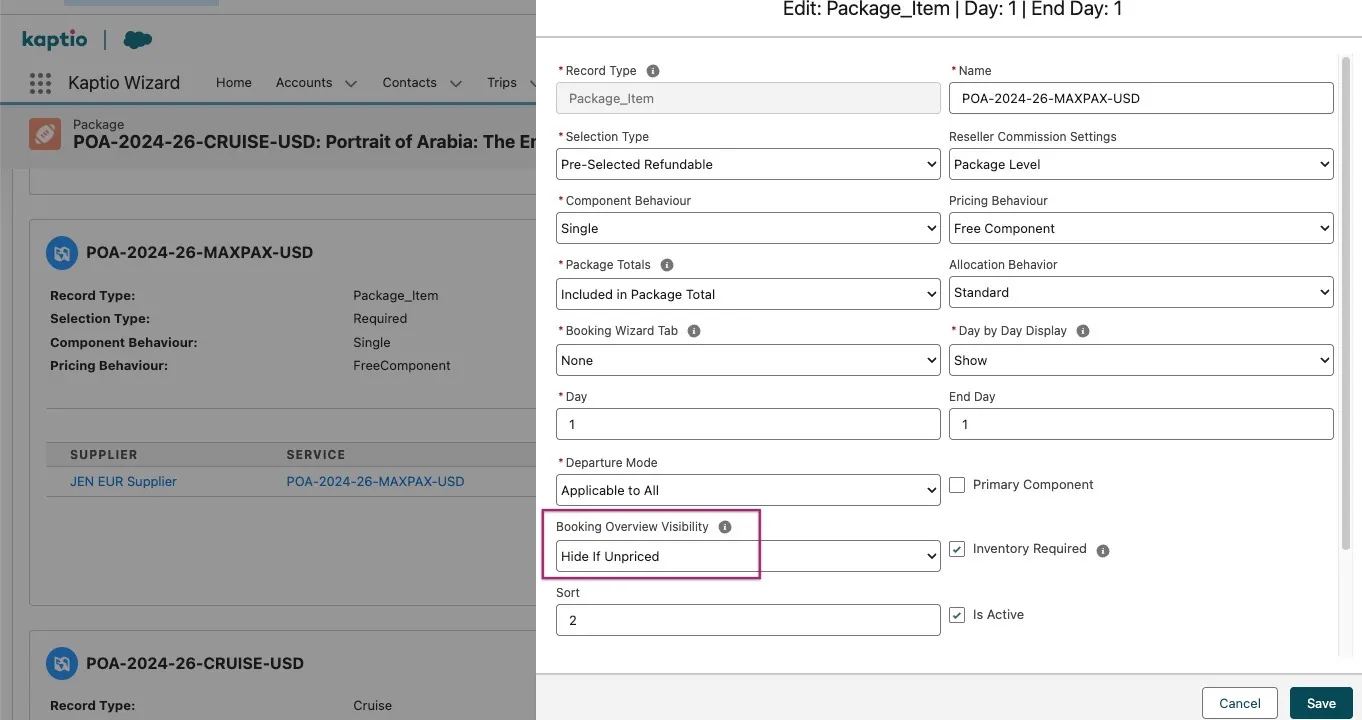
Task: Click the POA-2024-26-MAXPAX-USD package item icon
Action: (x=62, y=253)
